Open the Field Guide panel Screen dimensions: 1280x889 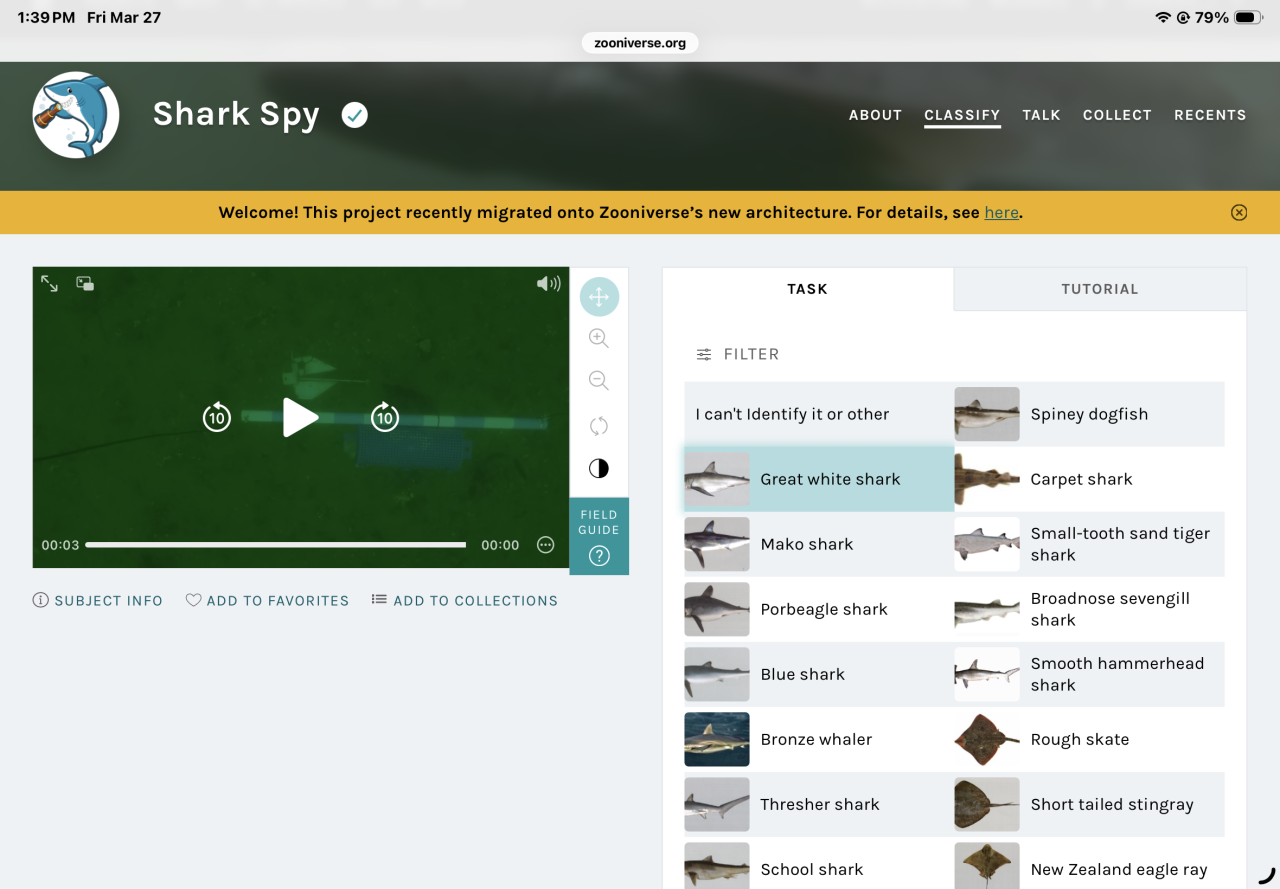tap(599, 536)
